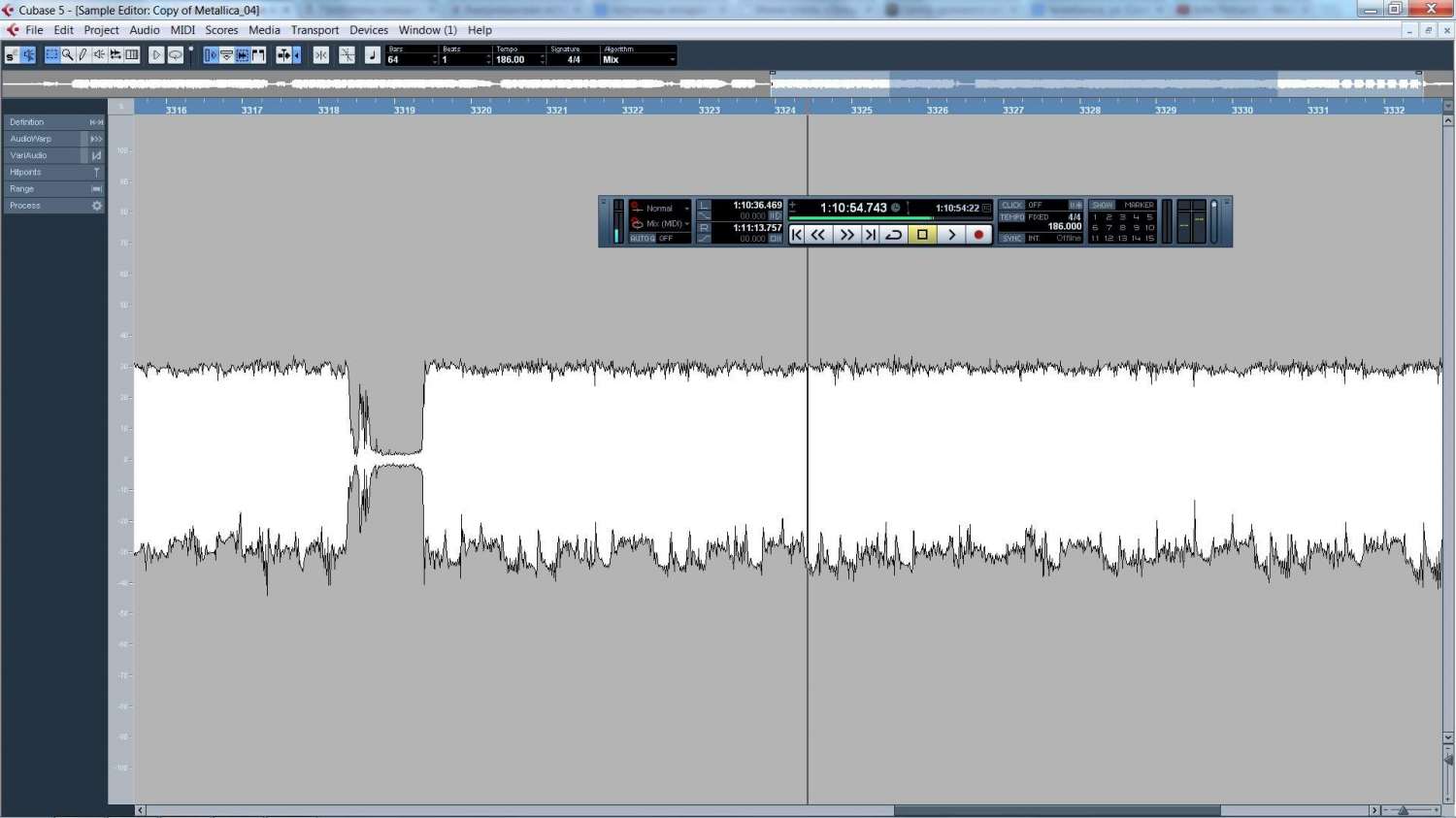Click the Stop transport button

click(922, 235)
